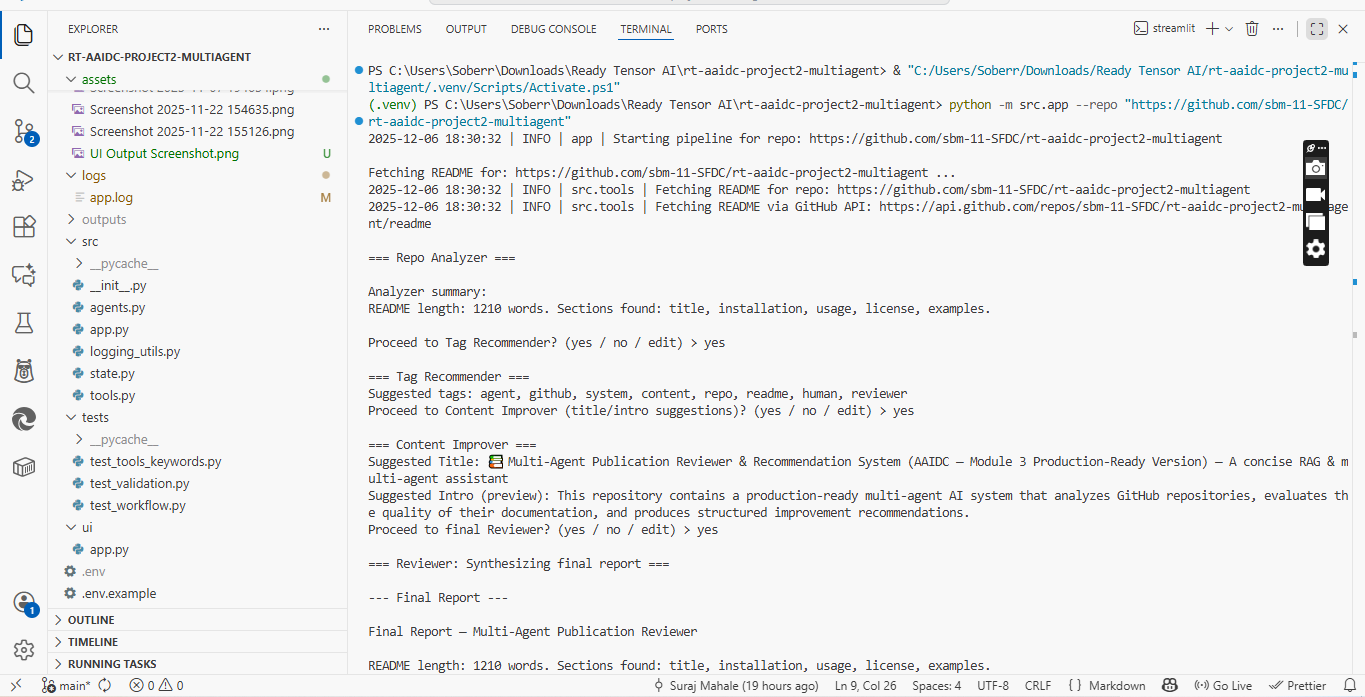Toggle maximized terminal panel size

coord(1317,29)
